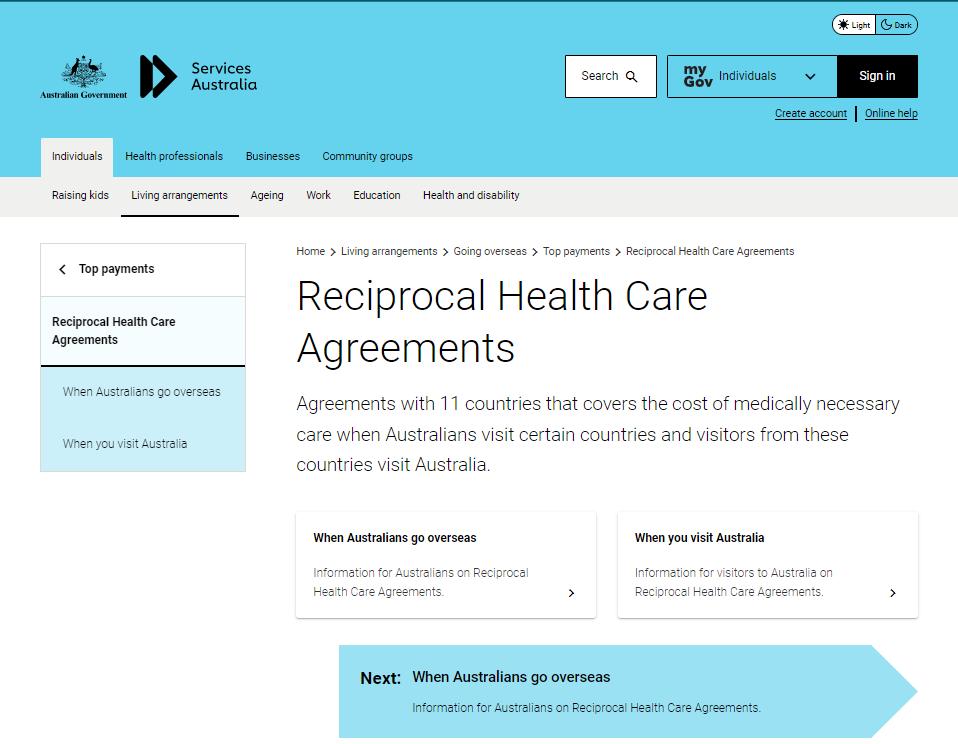Screen dimensions: 958x744
Task: Select Community groups tab
Action: (x=367, y=157)
